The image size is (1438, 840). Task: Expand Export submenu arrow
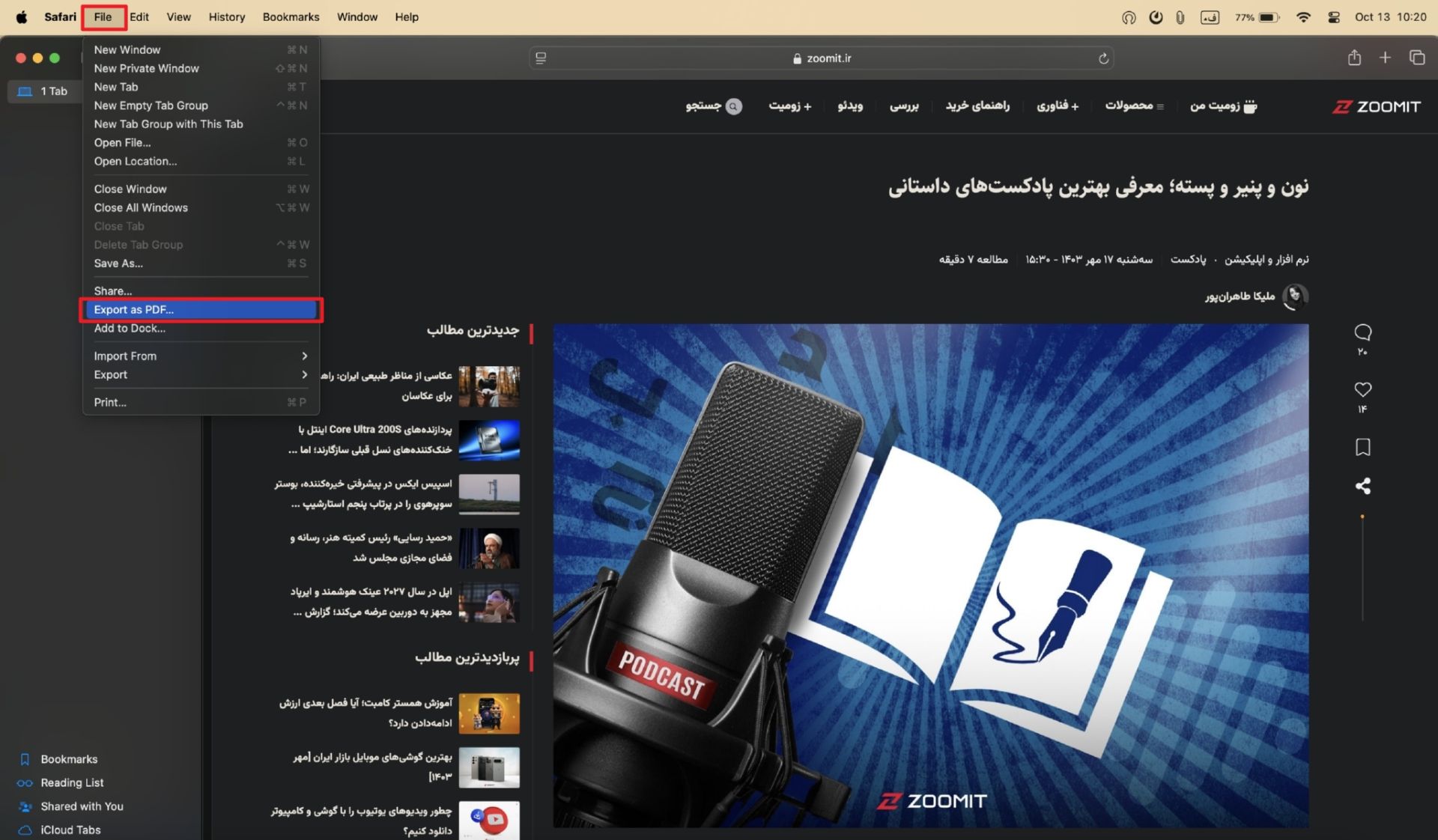click(304, 374)
